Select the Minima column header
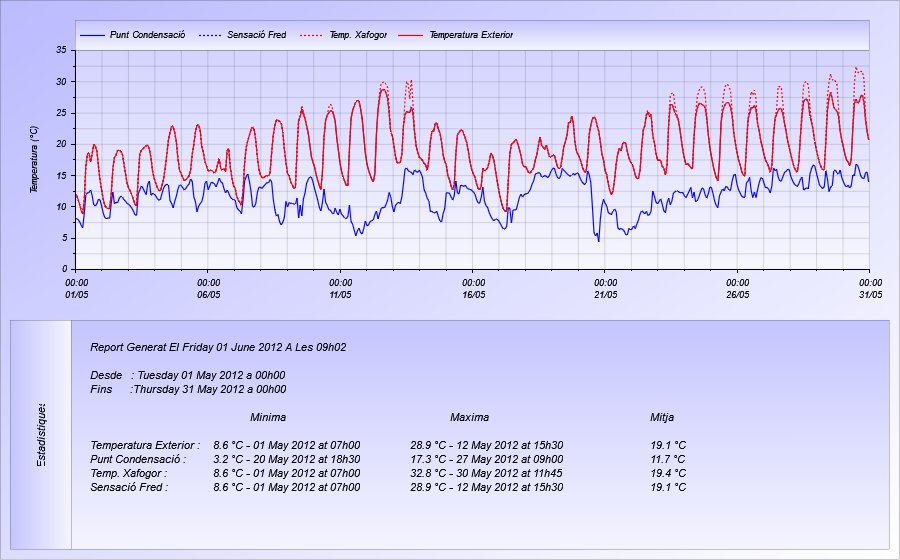Screen dimensions: 900x560 click(x=268, y=417)
